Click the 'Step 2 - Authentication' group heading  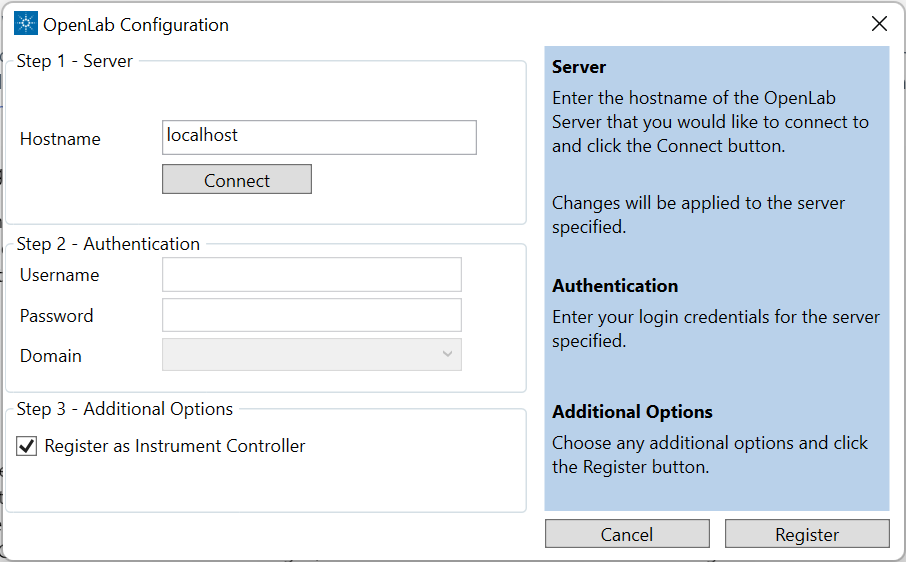tap(108, 244)
